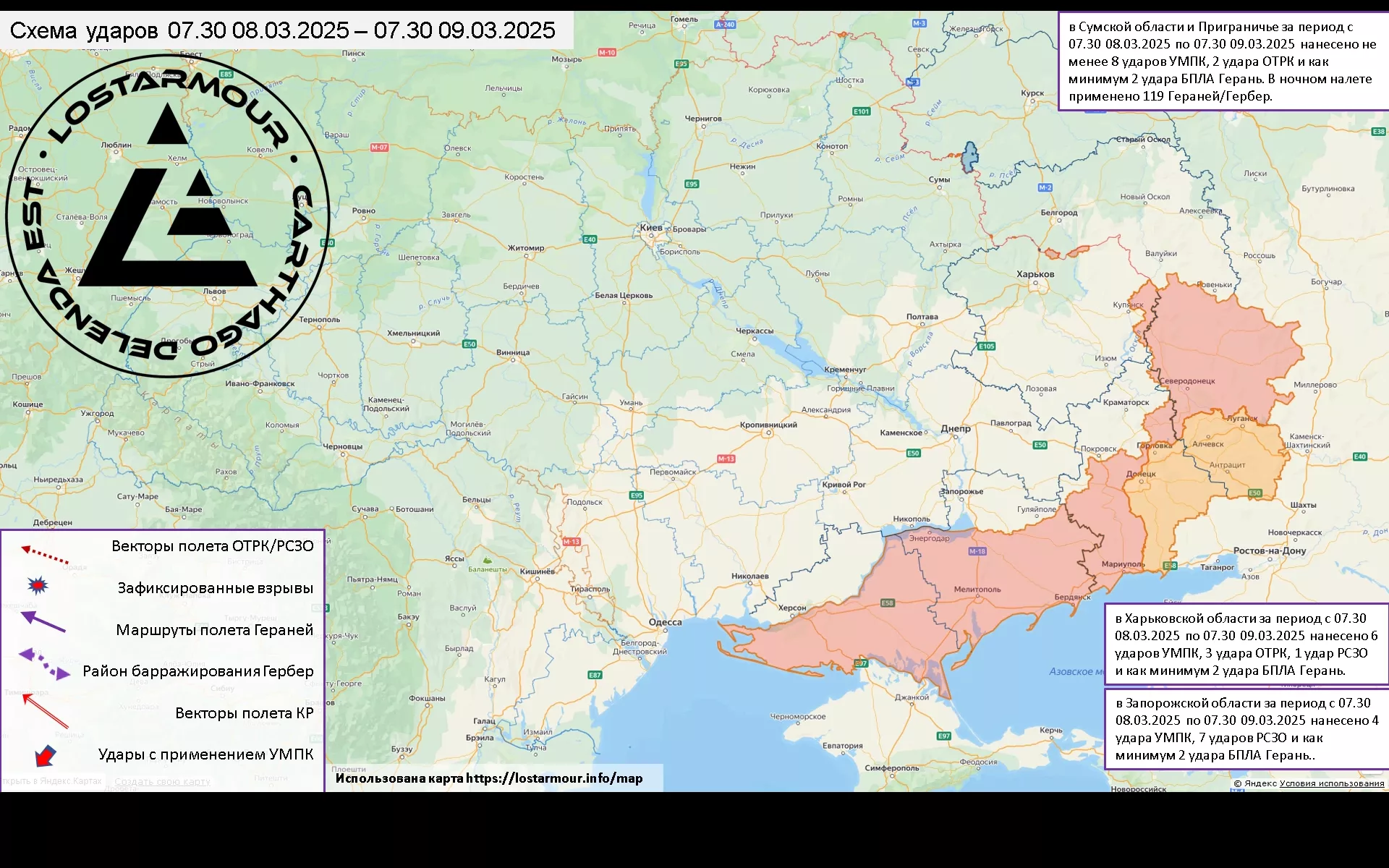Click the E58 road marker near Херсон
Viewport: 1389px width, 868px height.
click(888, 603)
